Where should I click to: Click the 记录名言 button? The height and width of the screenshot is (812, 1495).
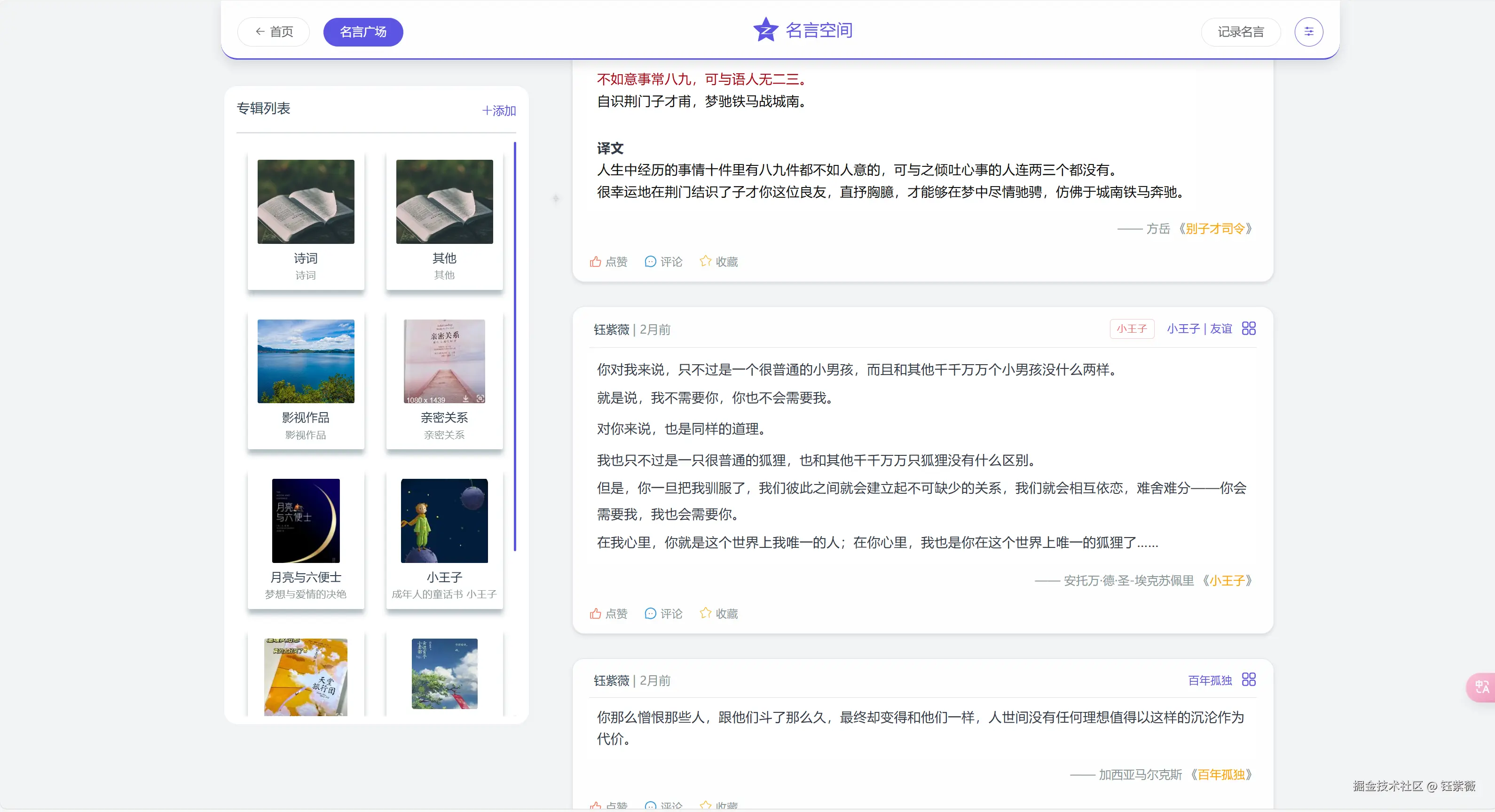click(1241, 31)
